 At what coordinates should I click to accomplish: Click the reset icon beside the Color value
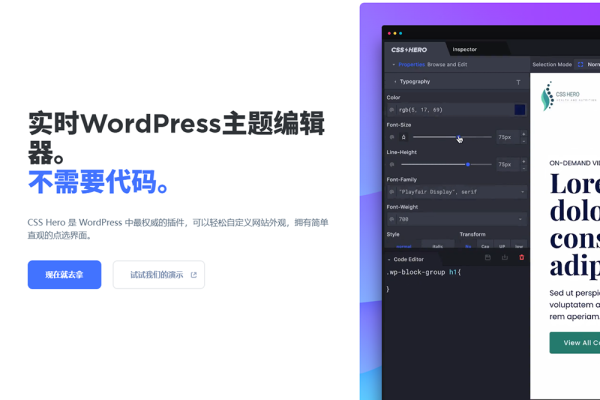point(391,110)
